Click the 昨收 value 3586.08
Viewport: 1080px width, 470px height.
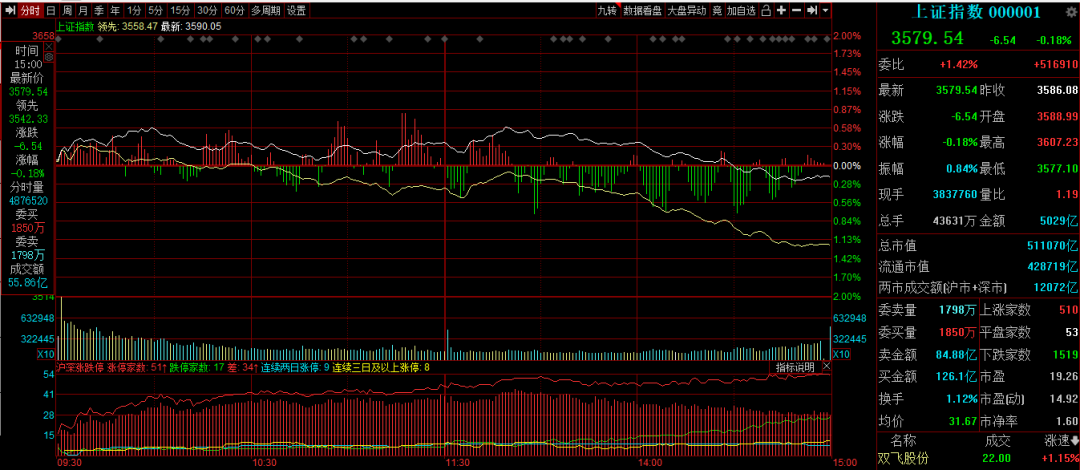tap(1056, 90)
